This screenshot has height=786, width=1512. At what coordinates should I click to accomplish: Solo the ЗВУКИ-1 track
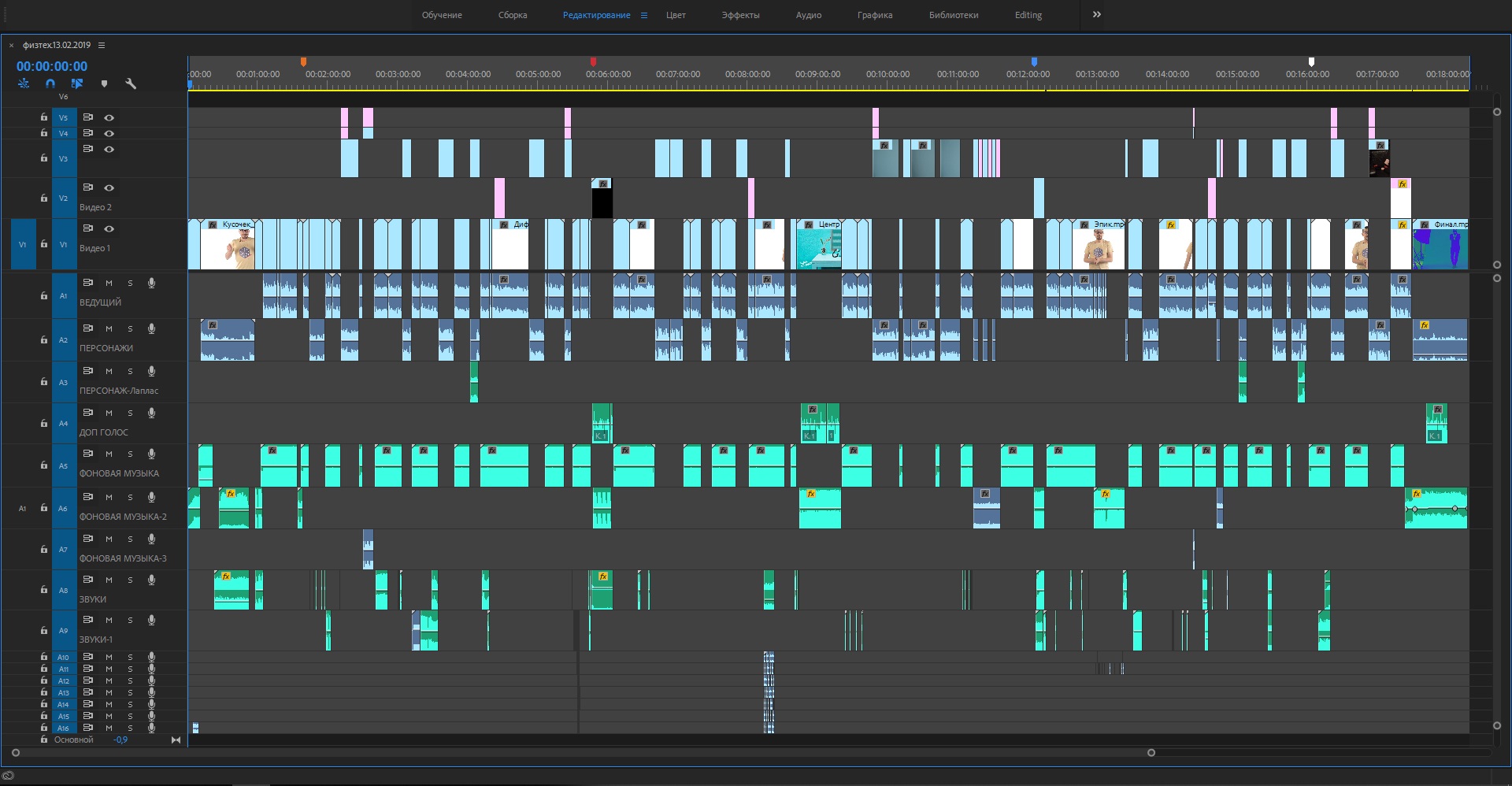tap(130, 620)
